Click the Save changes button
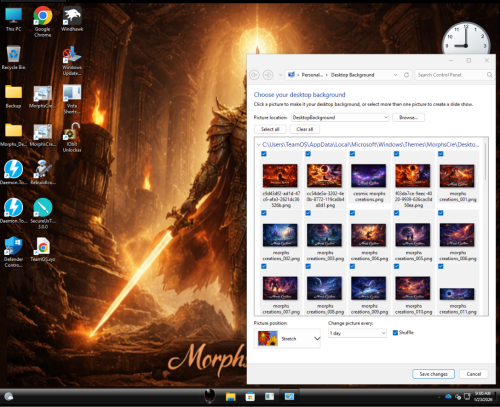This screenshot has width=500, height=407. [433, 374]
